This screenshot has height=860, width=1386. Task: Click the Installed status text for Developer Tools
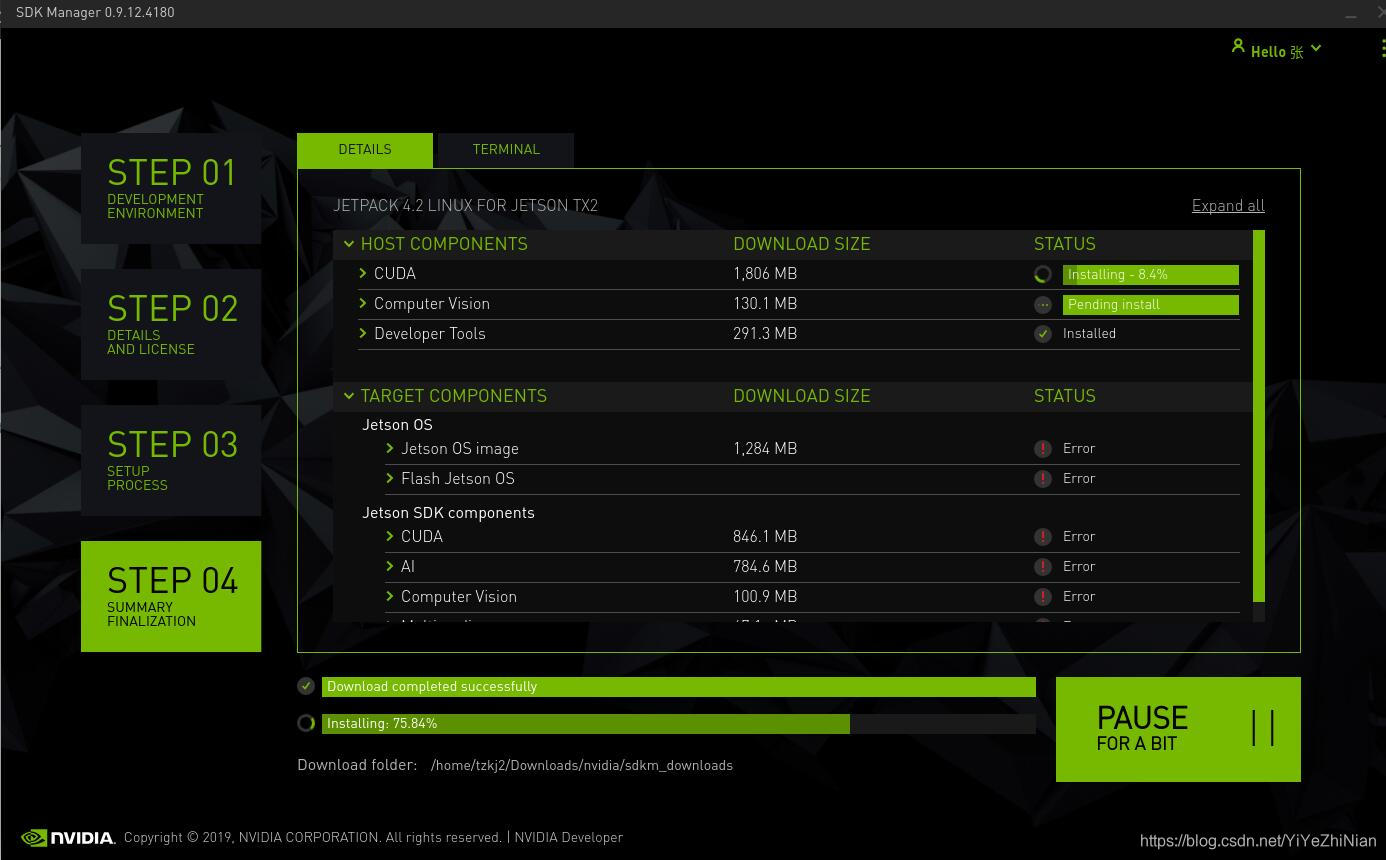(x=1089, y=334)
